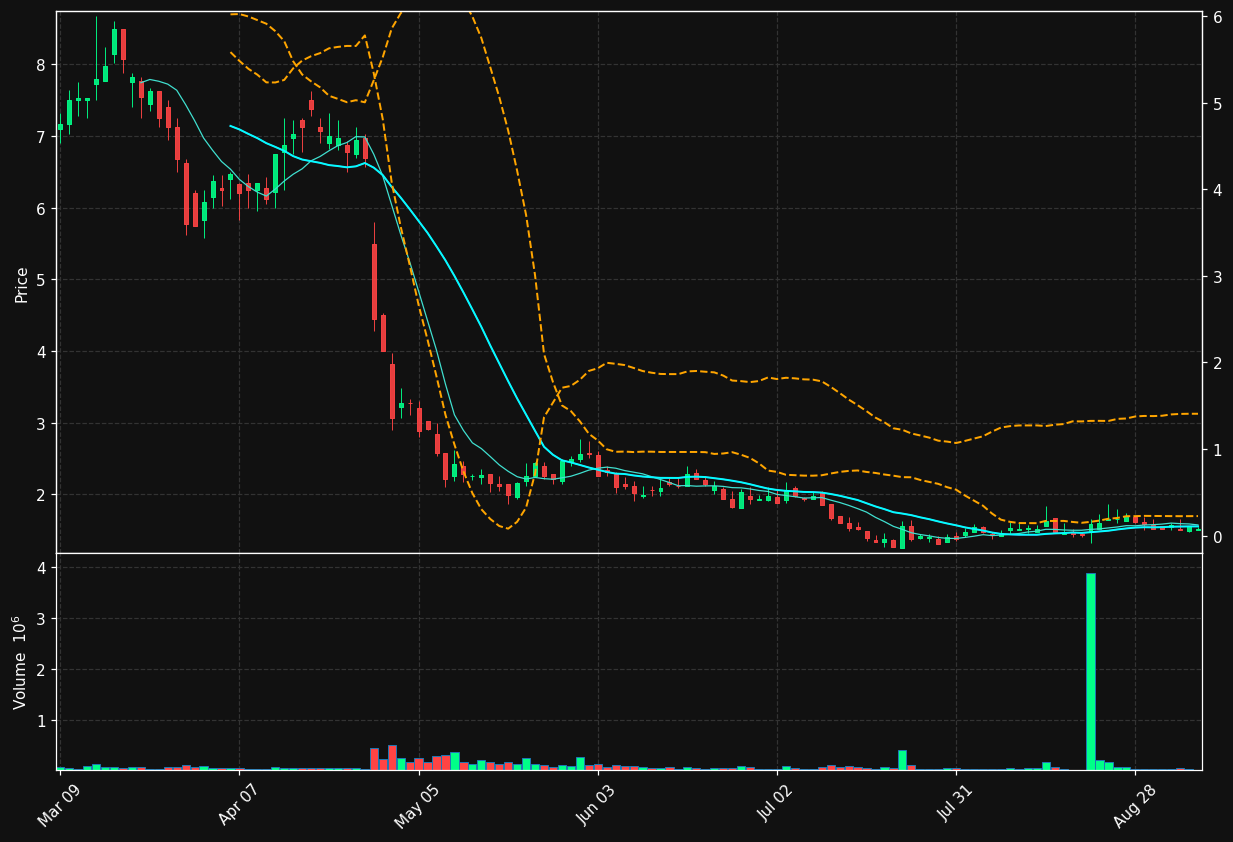The image size is (1233, 842).
Task: Click the 'Jun 03' date label
Action: [x=596, y=805]
